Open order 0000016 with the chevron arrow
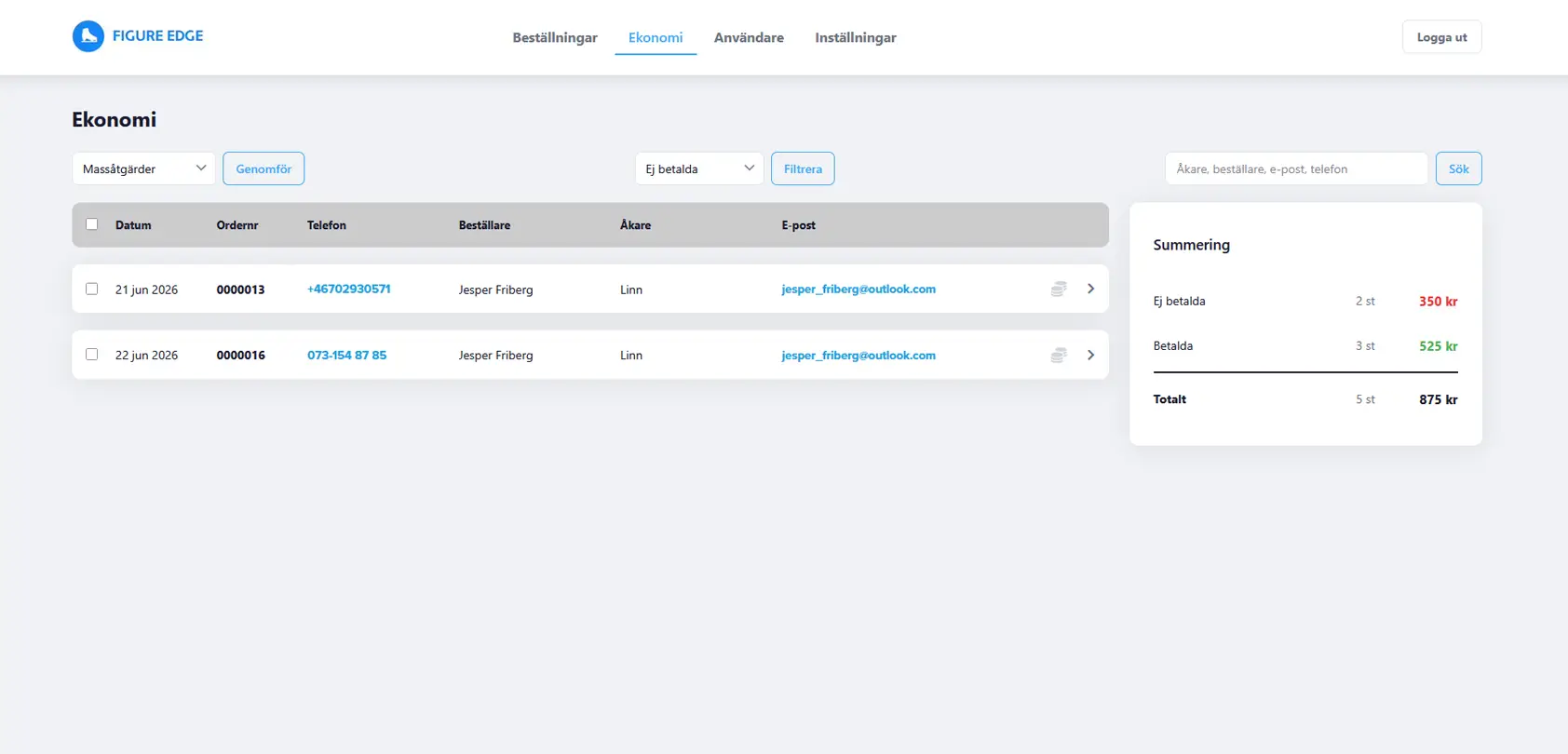 tap(1090, 355)
